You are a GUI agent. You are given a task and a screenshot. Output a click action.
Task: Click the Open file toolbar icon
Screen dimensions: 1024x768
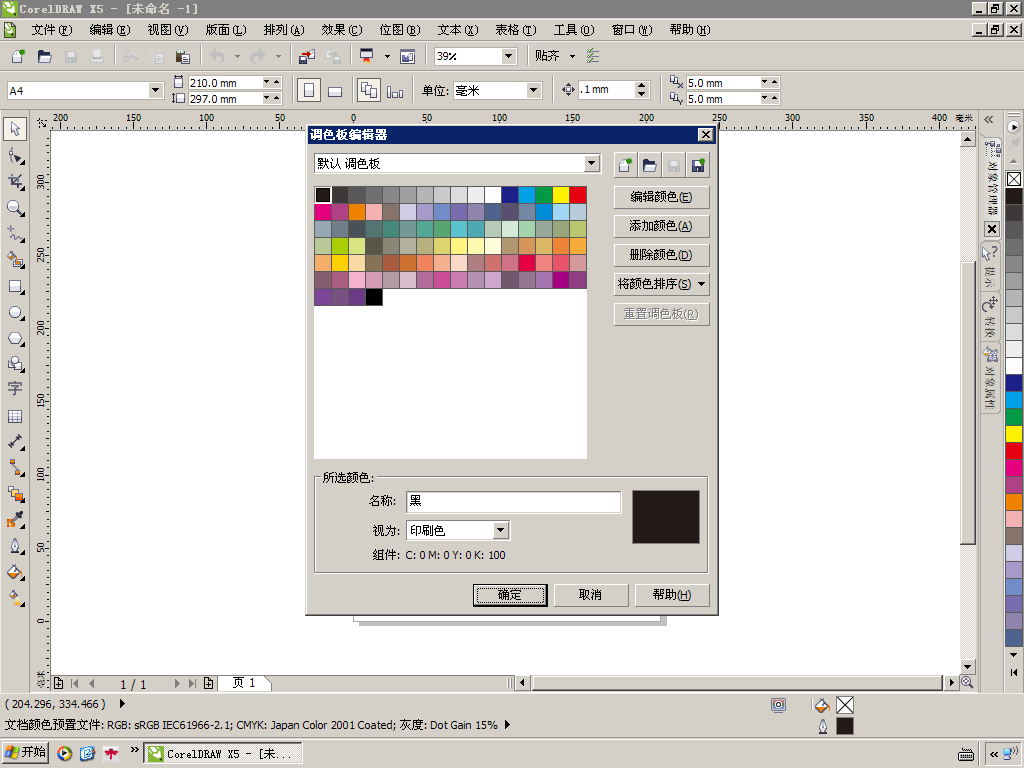44,56
